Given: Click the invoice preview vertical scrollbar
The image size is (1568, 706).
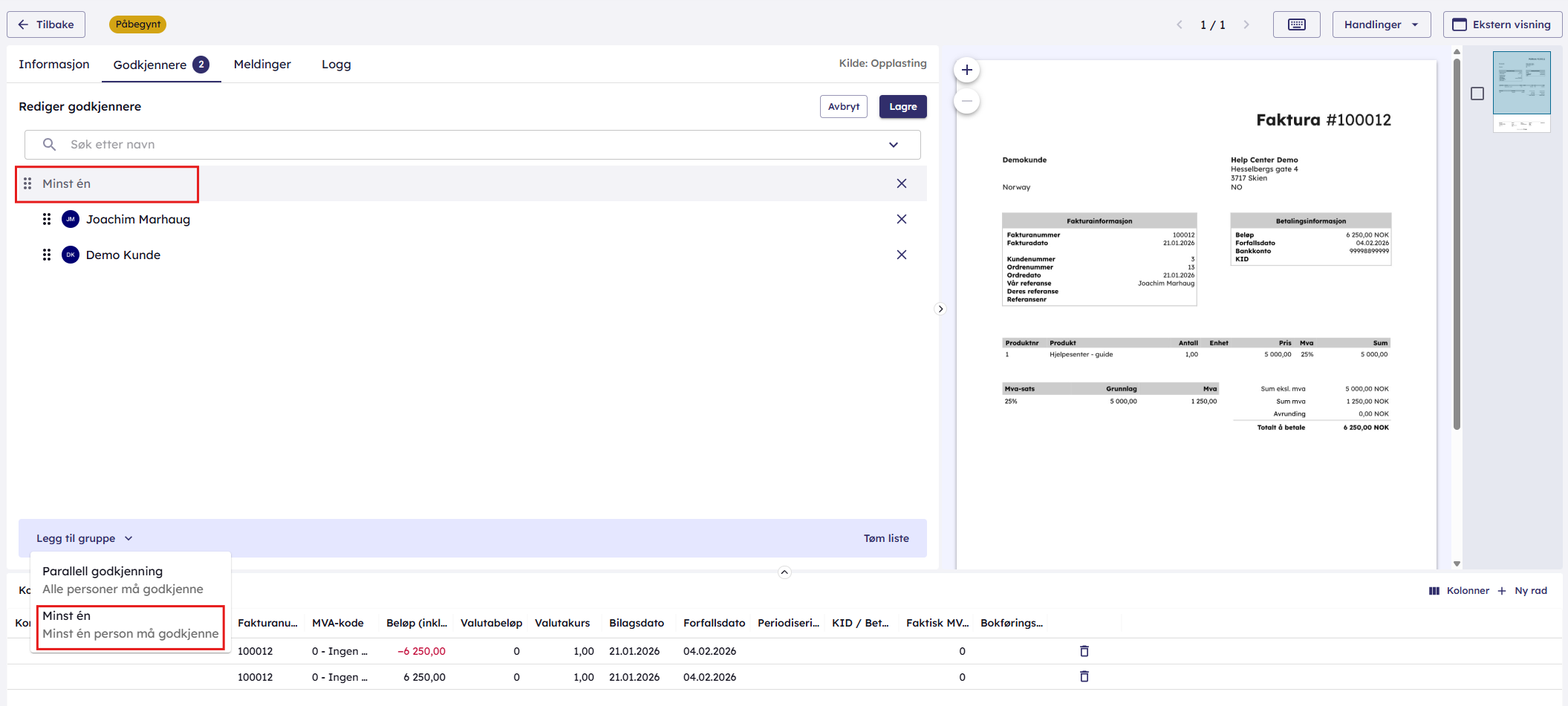Looking at the screenshot, I should coord(1457,245).
